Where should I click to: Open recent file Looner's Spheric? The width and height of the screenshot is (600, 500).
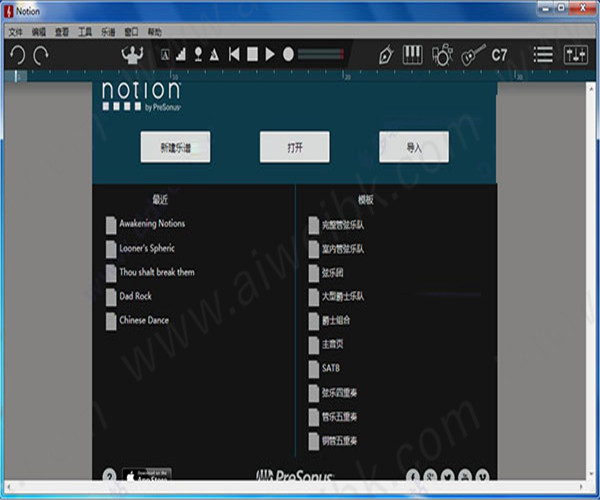[140, 249]
